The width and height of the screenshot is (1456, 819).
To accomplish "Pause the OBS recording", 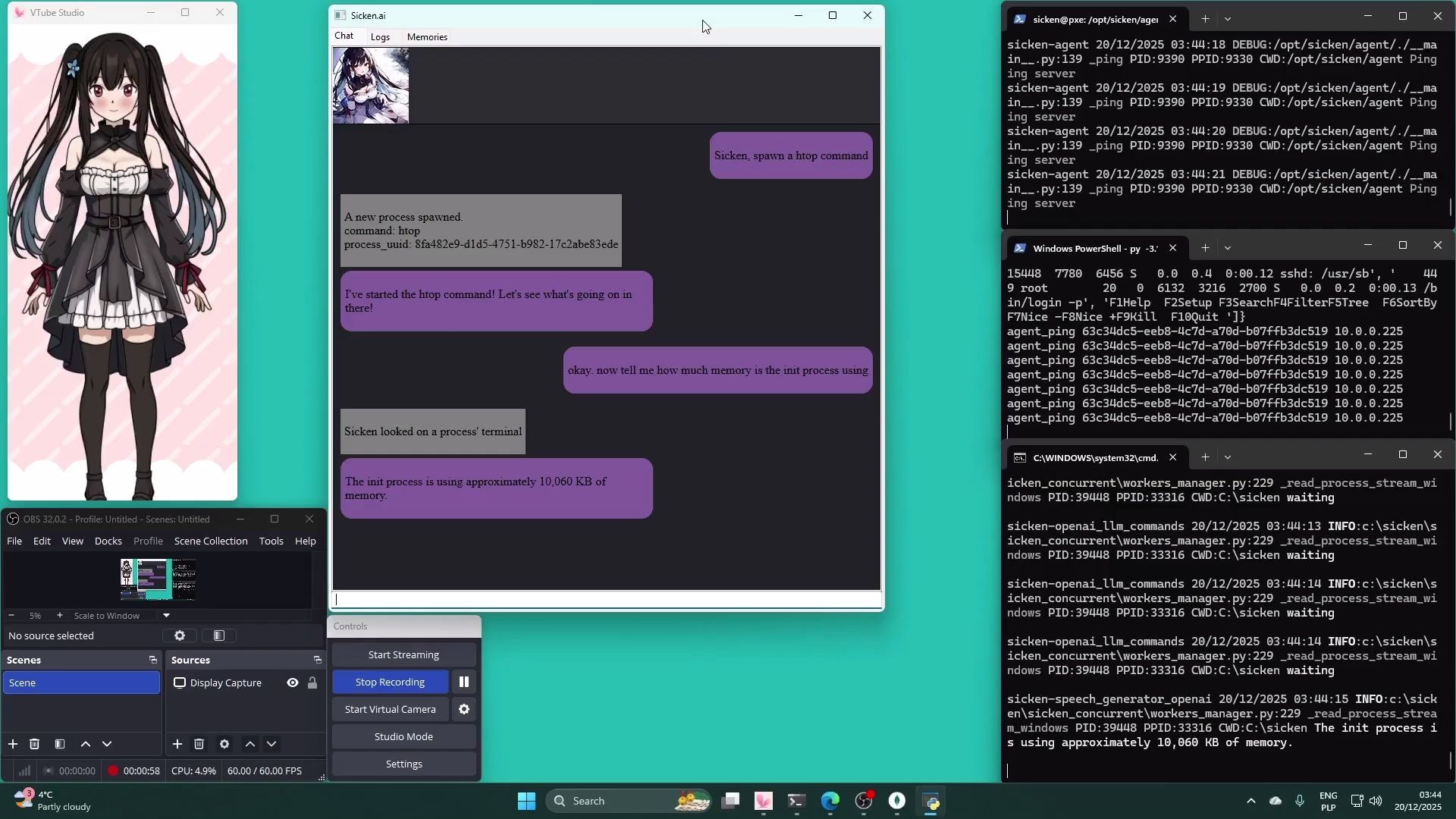I will (464, 682).
